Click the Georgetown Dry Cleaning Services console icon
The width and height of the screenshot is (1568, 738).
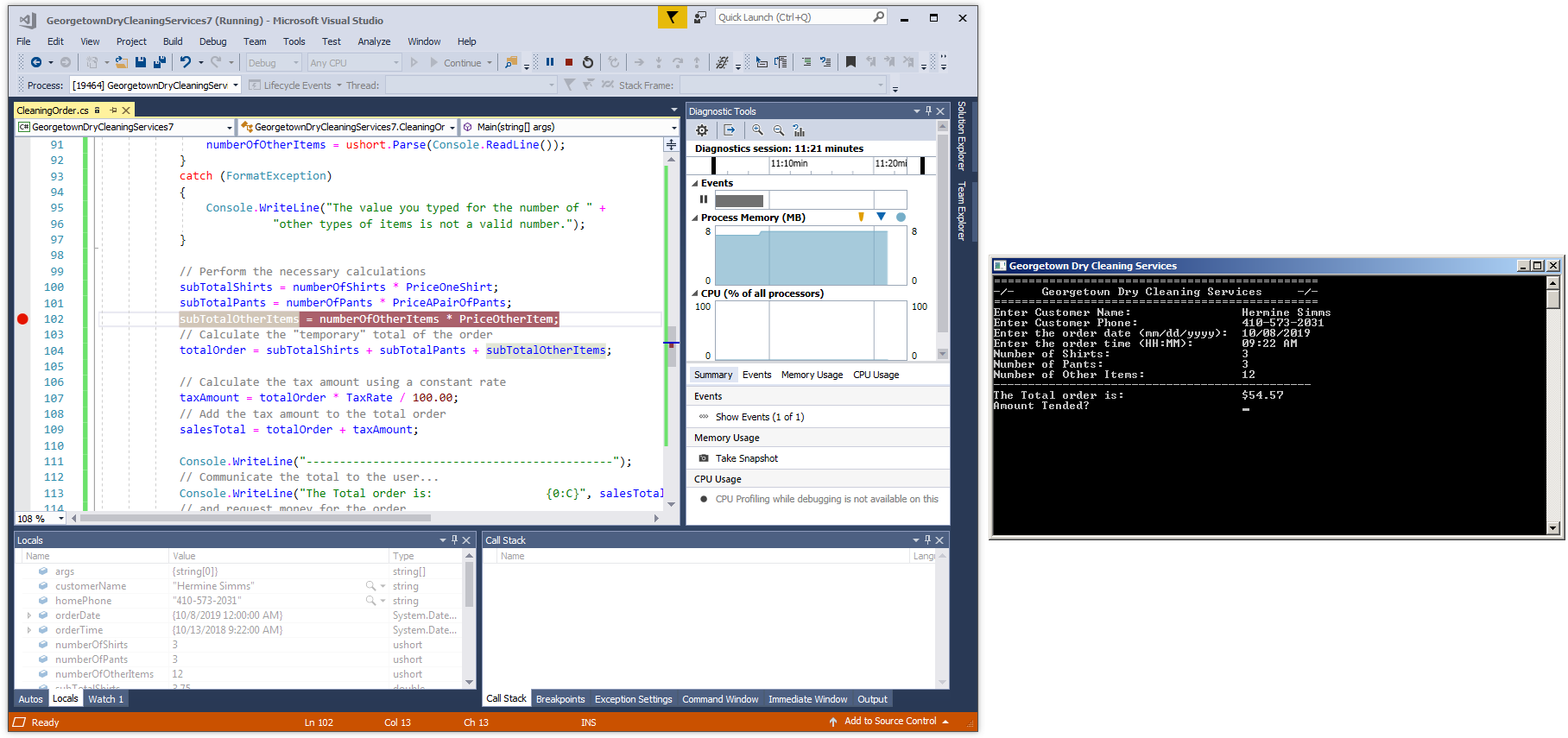[1000, 266]
